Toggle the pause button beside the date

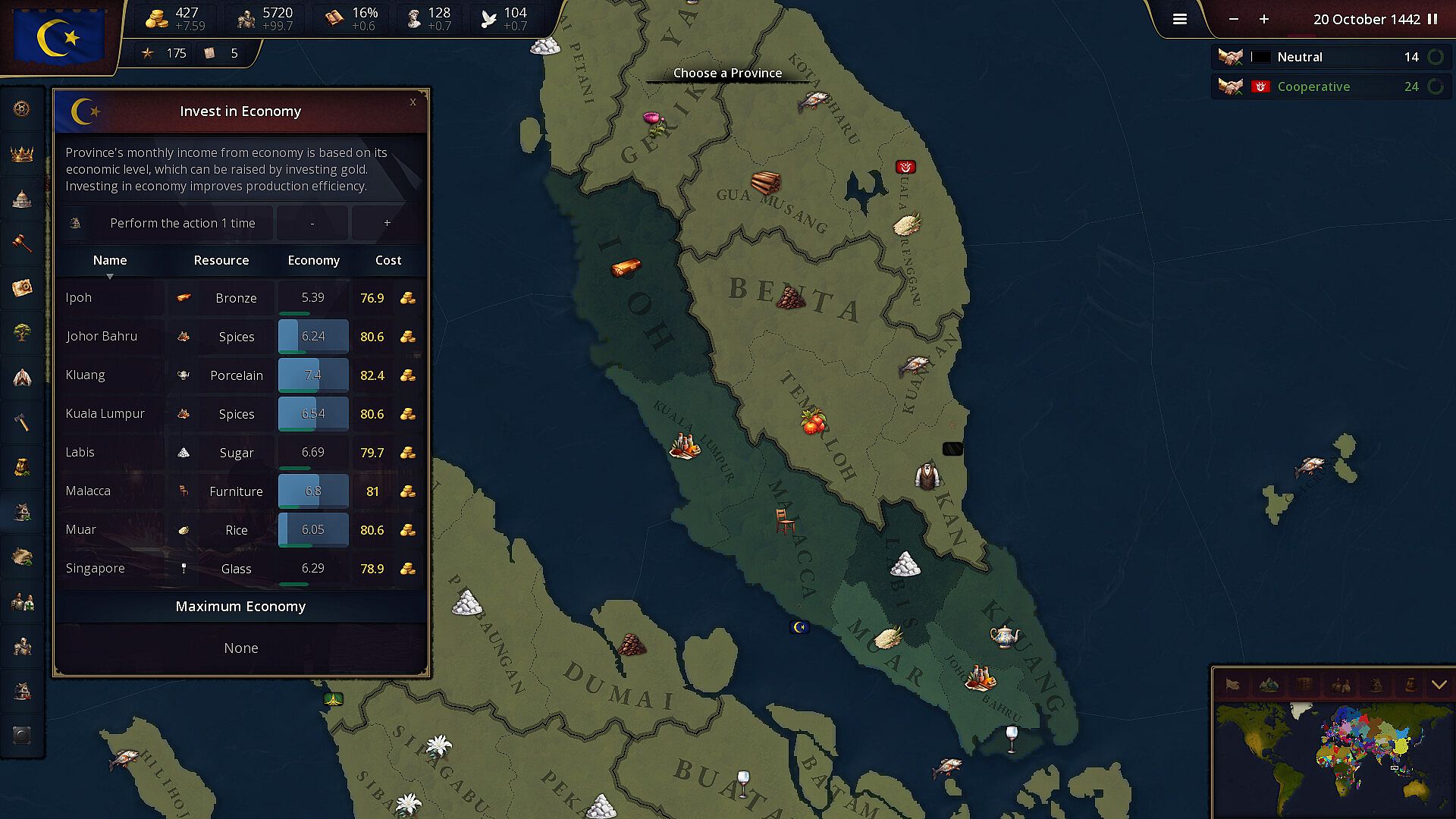coord(1432,19)
